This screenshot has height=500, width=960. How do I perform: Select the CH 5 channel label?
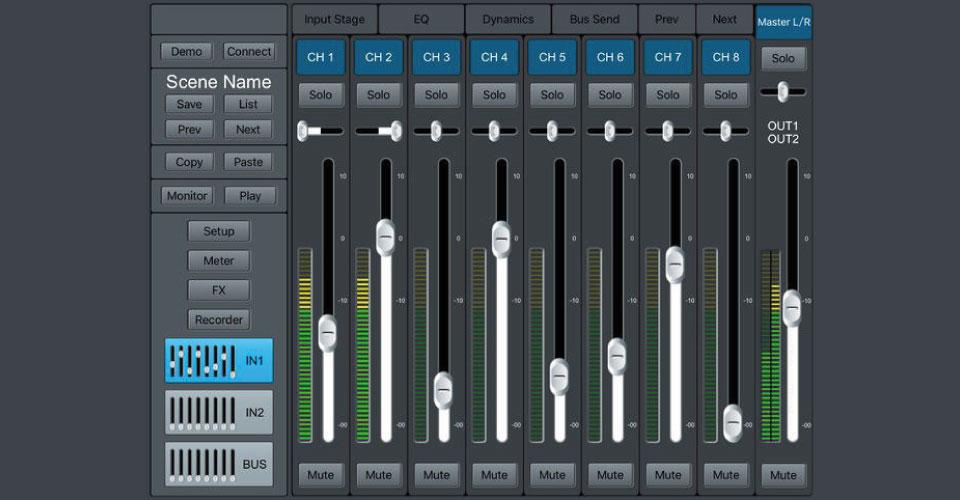tap(552, 57)
